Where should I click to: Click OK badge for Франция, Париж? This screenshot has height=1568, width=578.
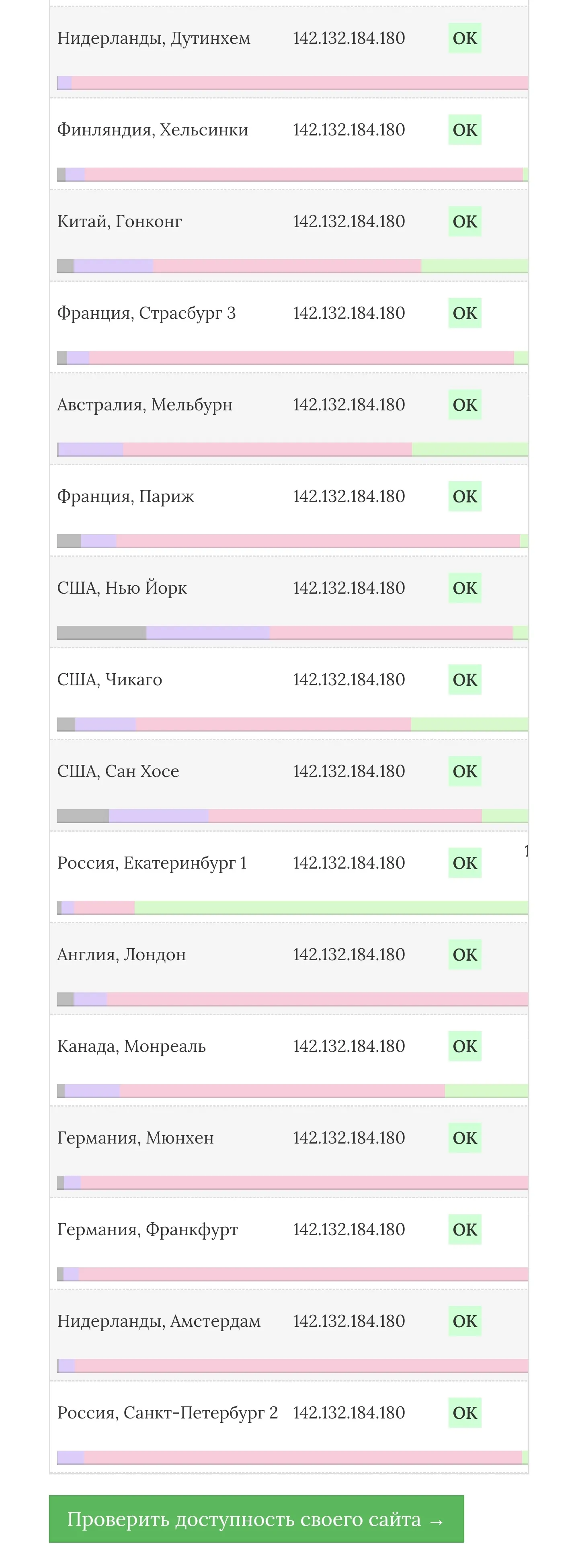[x=465, y=496]
